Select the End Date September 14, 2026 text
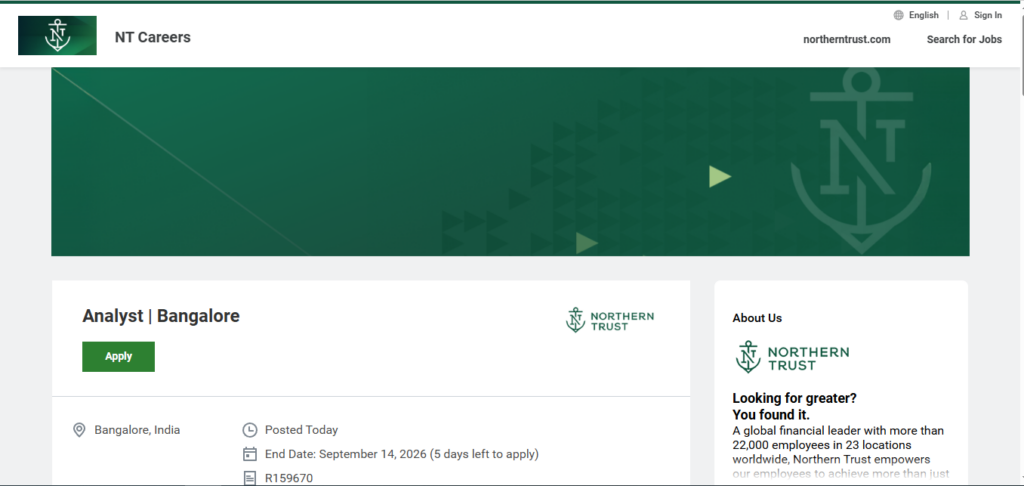 coord(402,454)
